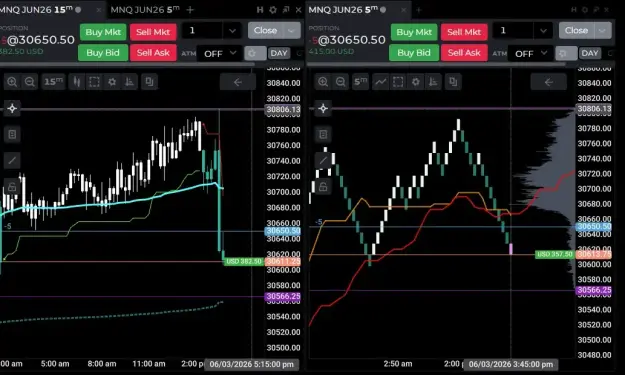Open ATM OFF dropdown in left order panel

(219, 53)
